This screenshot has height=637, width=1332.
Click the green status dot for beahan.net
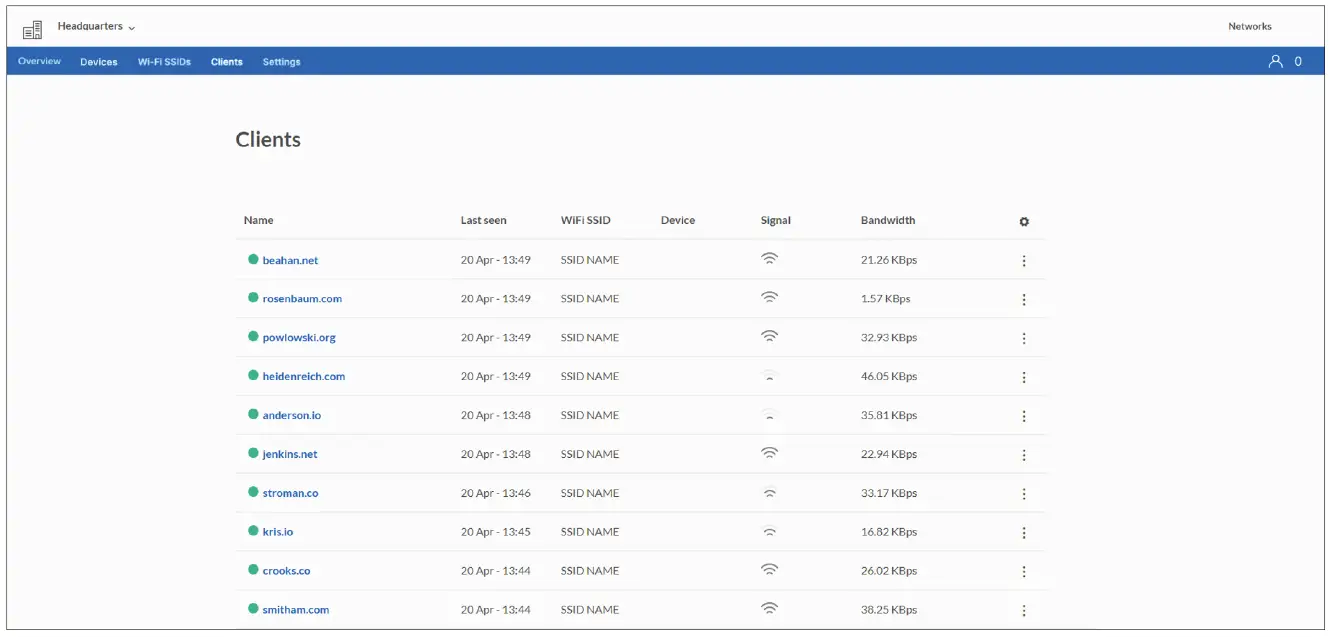(x=253, y=259)
